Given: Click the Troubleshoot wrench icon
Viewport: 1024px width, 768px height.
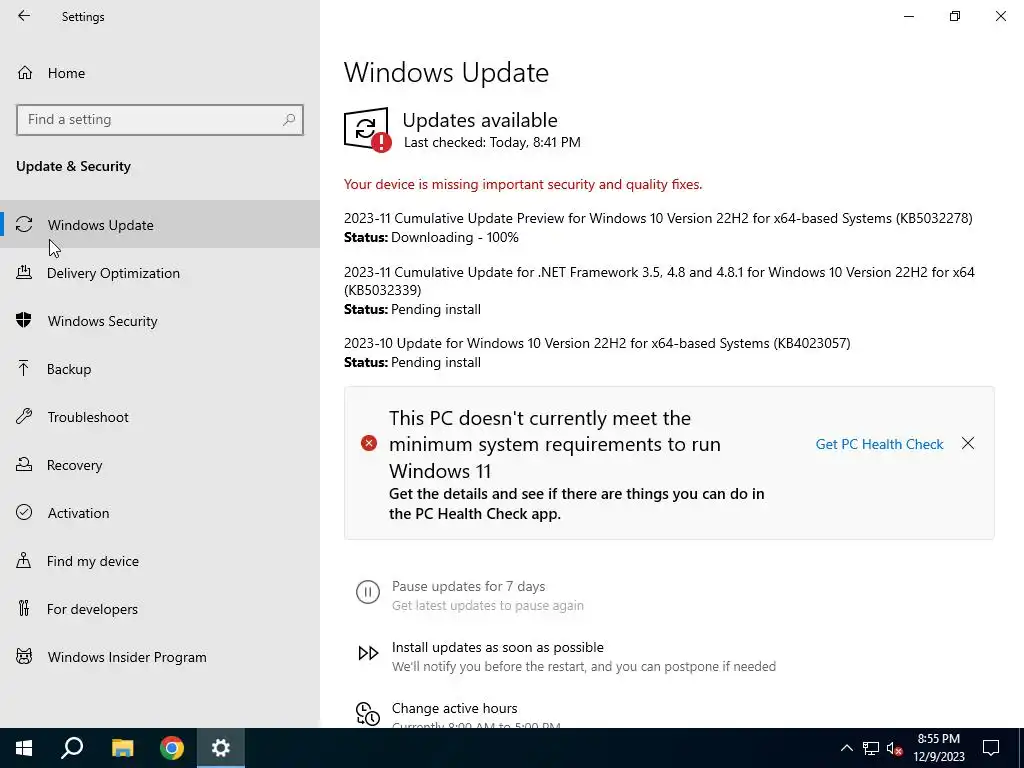Looking at the screenshot, I should (x=24, y=416).
